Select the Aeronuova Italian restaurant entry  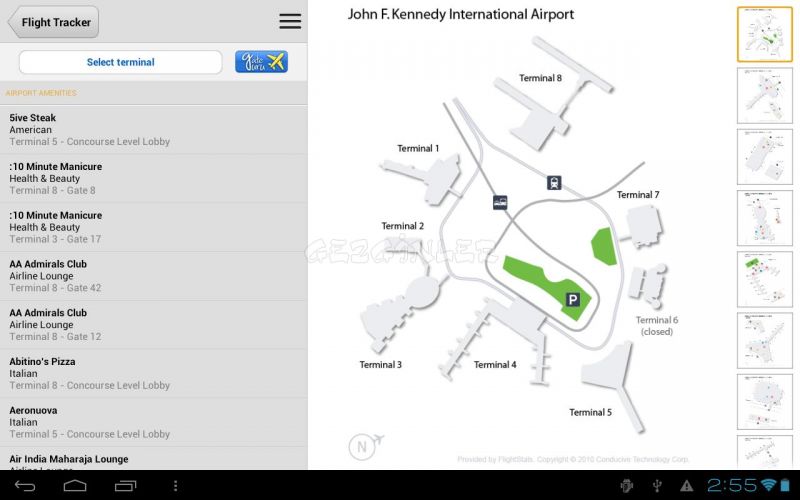pyautogui.click(x=154, y=422)
